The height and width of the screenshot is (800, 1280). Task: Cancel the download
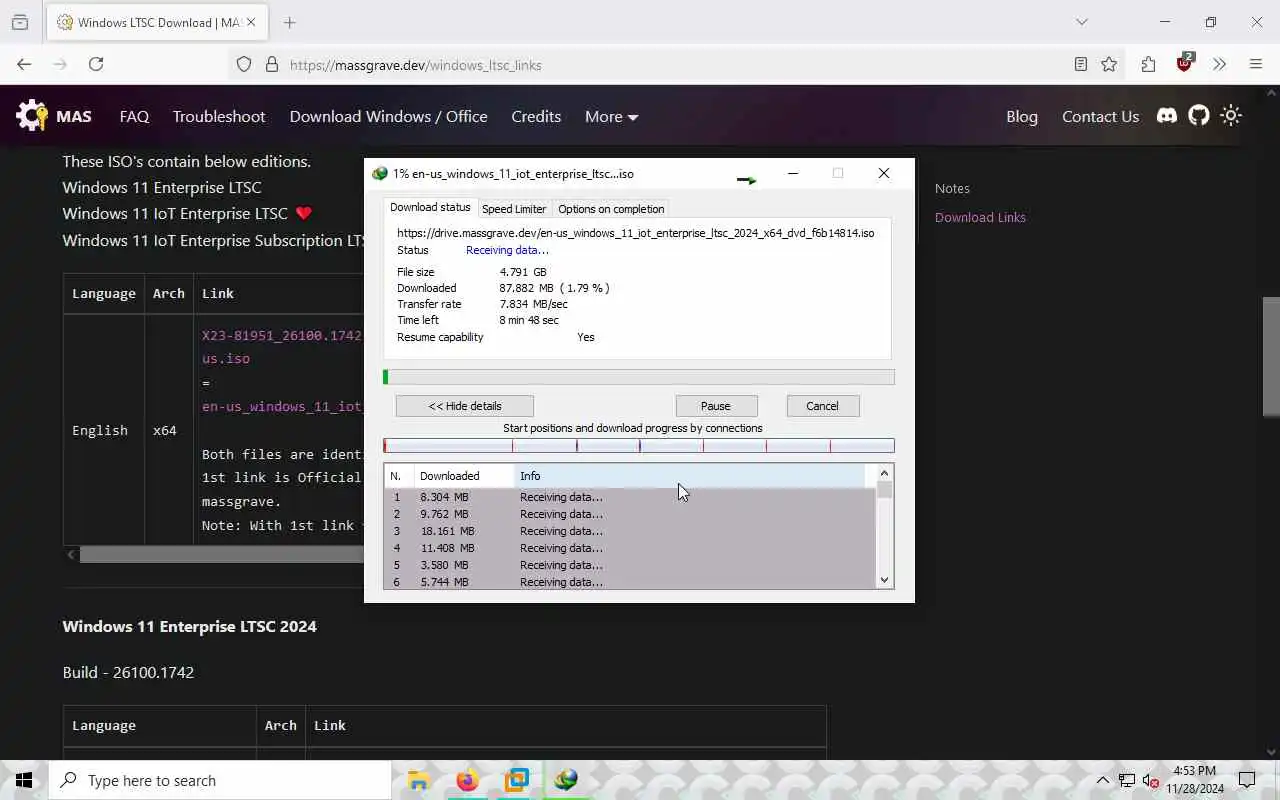[822, 406]
